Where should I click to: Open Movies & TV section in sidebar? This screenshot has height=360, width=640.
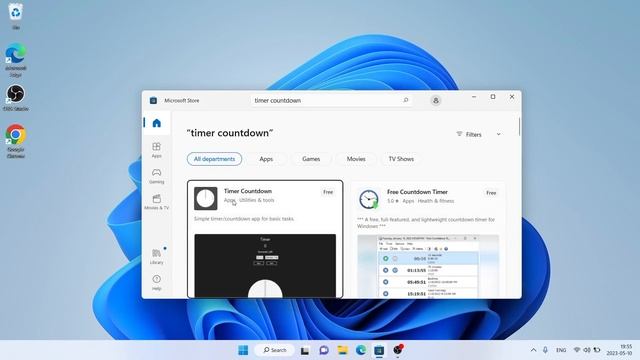click(156, 202)
